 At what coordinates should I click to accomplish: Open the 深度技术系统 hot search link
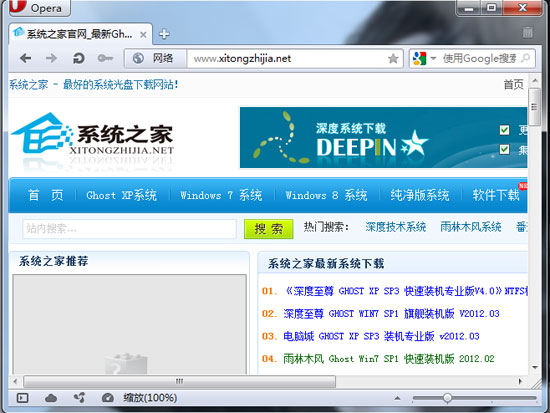pos(396,227)
